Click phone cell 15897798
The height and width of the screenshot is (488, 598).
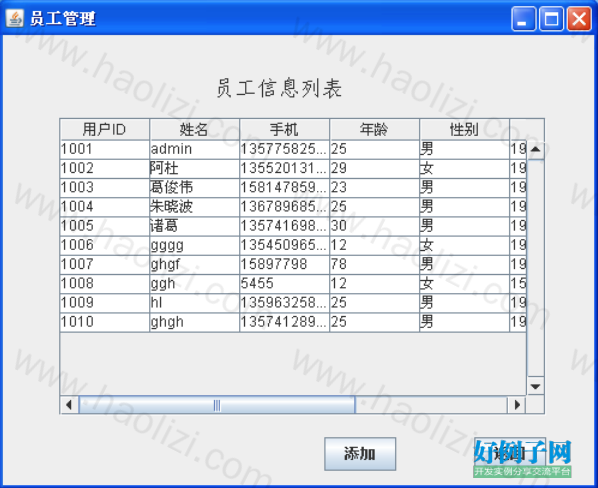pos(285,265)
